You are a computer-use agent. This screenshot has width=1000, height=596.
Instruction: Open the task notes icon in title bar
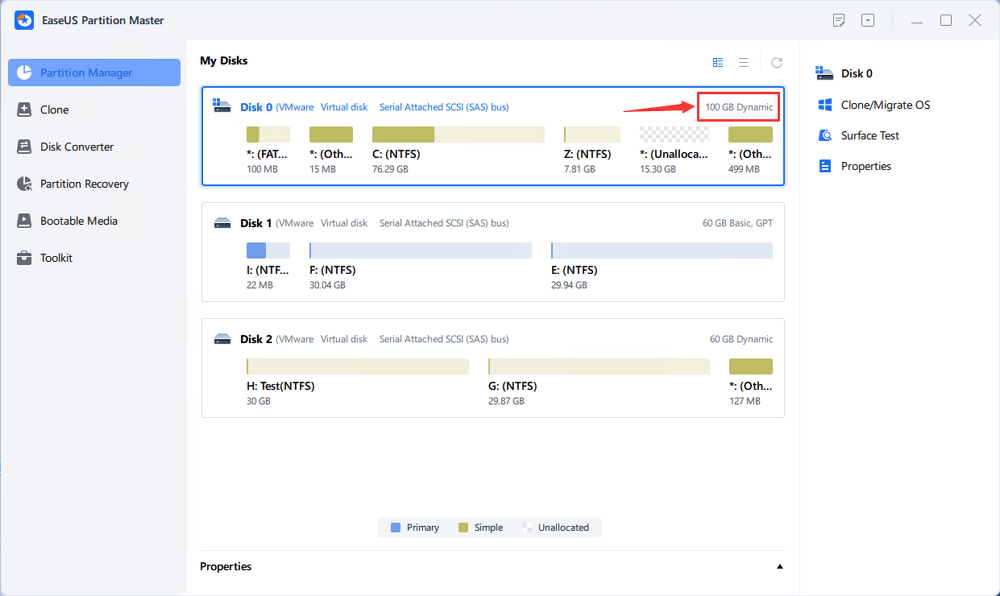[839, 20]
